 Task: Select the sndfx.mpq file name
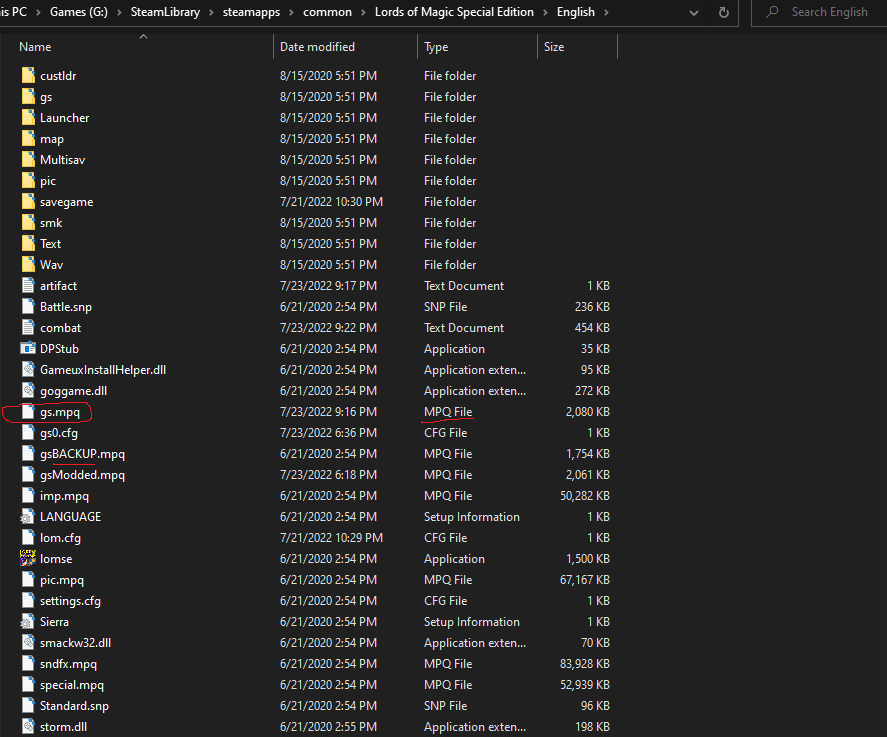(68, 663)
